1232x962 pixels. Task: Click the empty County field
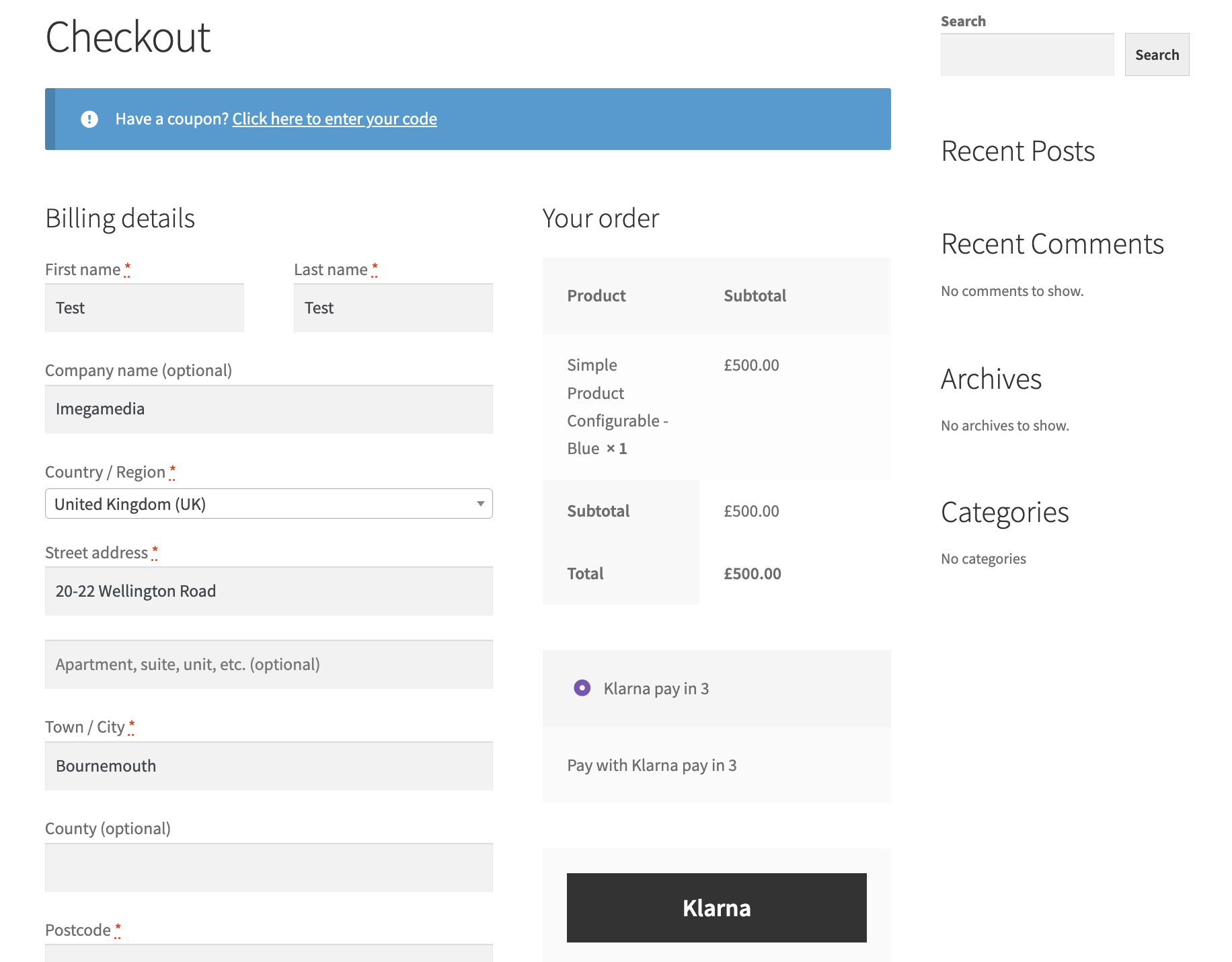[x=268, y=867]
